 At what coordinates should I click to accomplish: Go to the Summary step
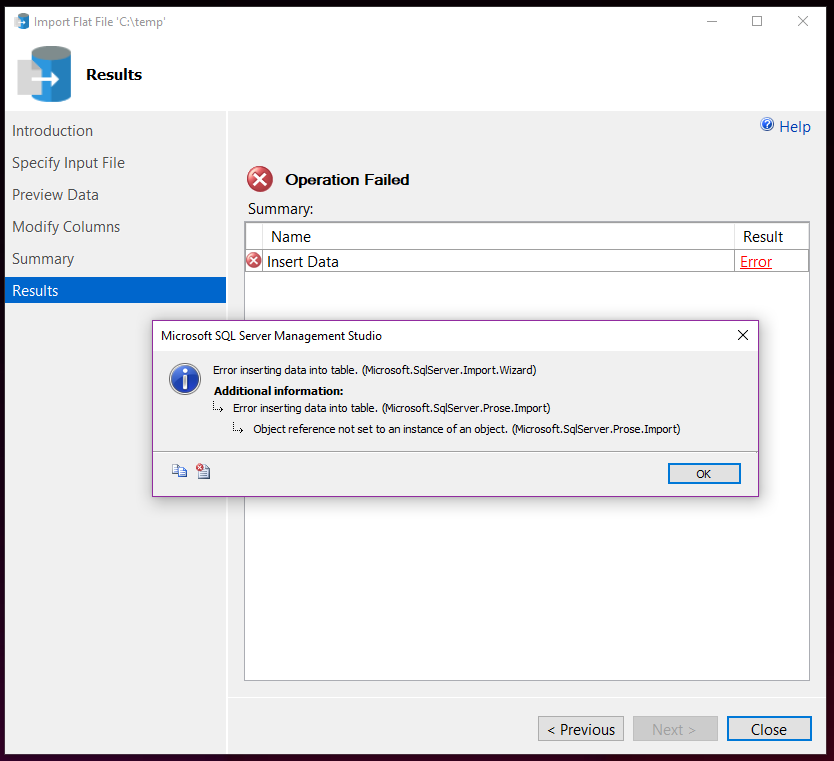coord(43,259)
